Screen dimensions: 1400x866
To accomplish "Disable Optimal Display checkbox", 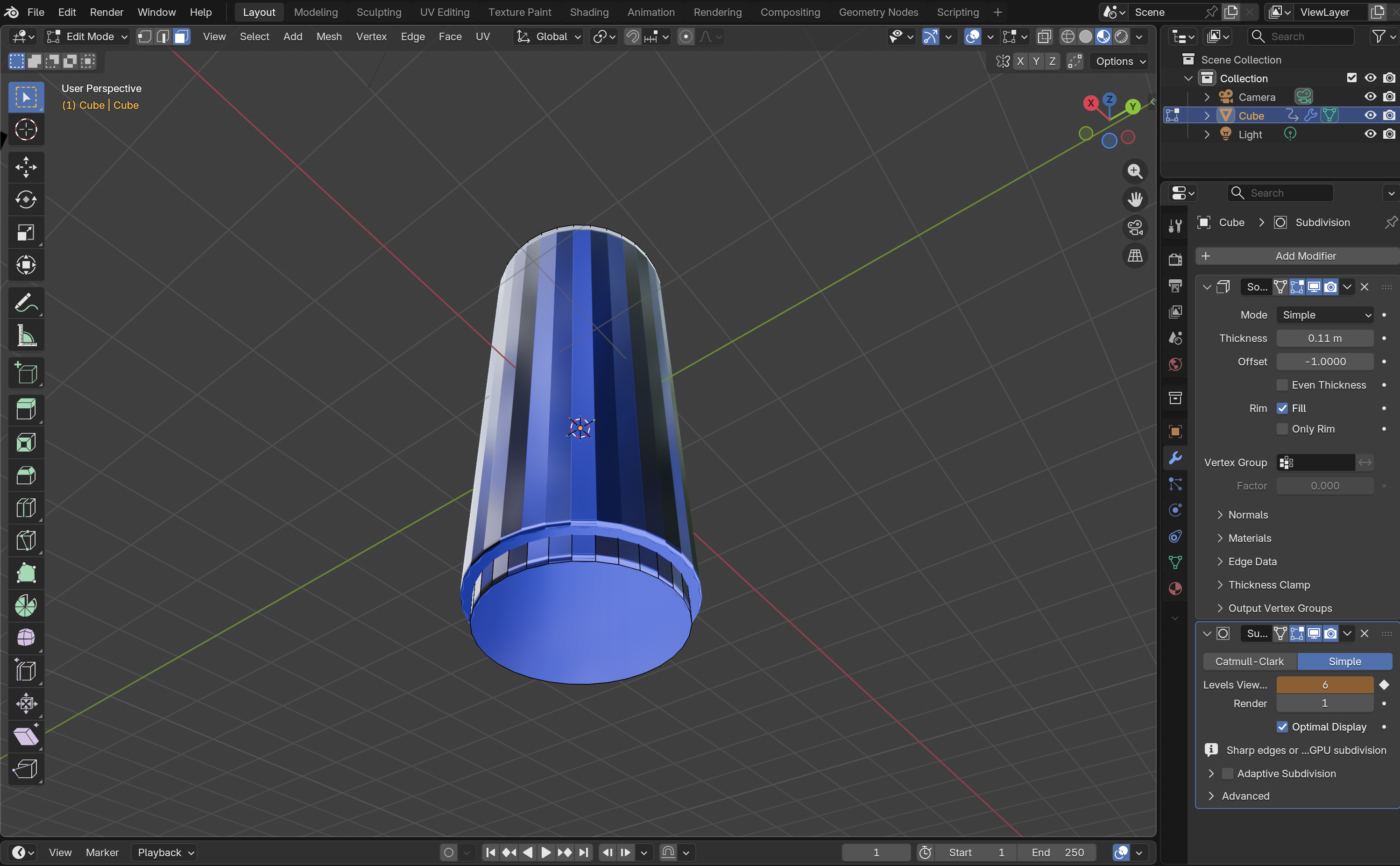I will (x=1282, y=727).
